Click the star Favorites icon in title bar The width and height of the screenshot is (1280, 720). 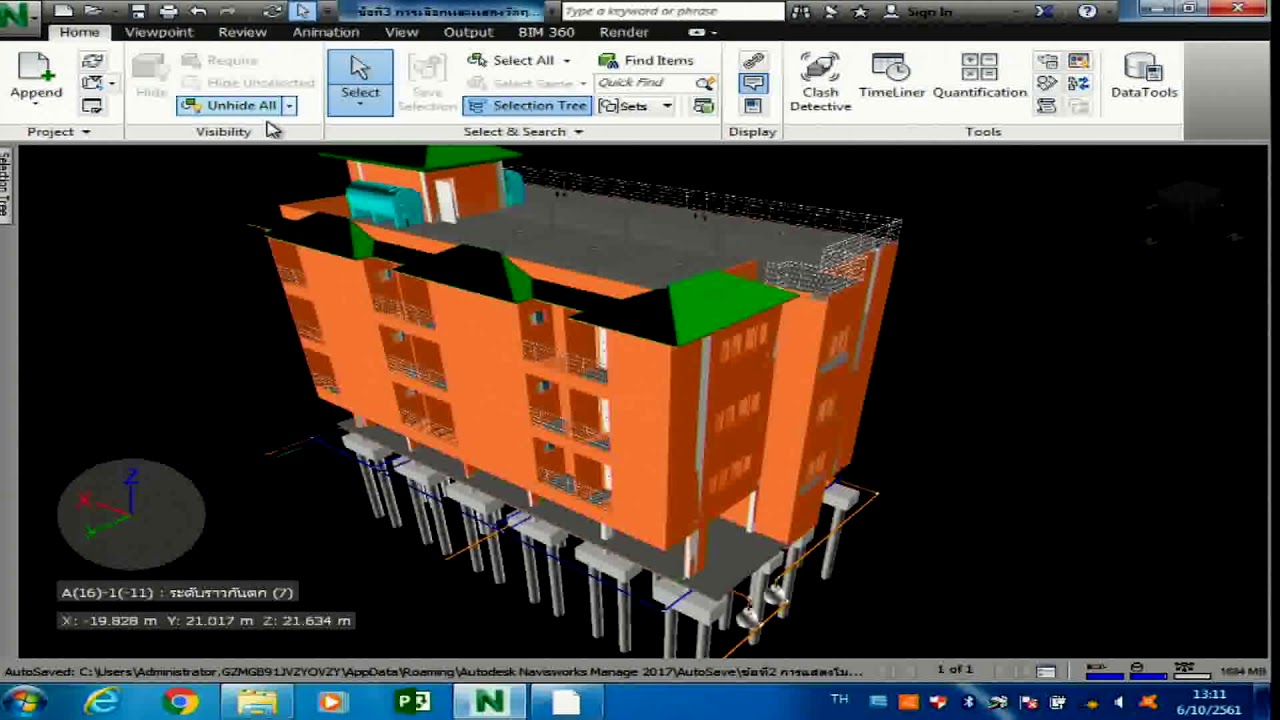coord(860,11)
